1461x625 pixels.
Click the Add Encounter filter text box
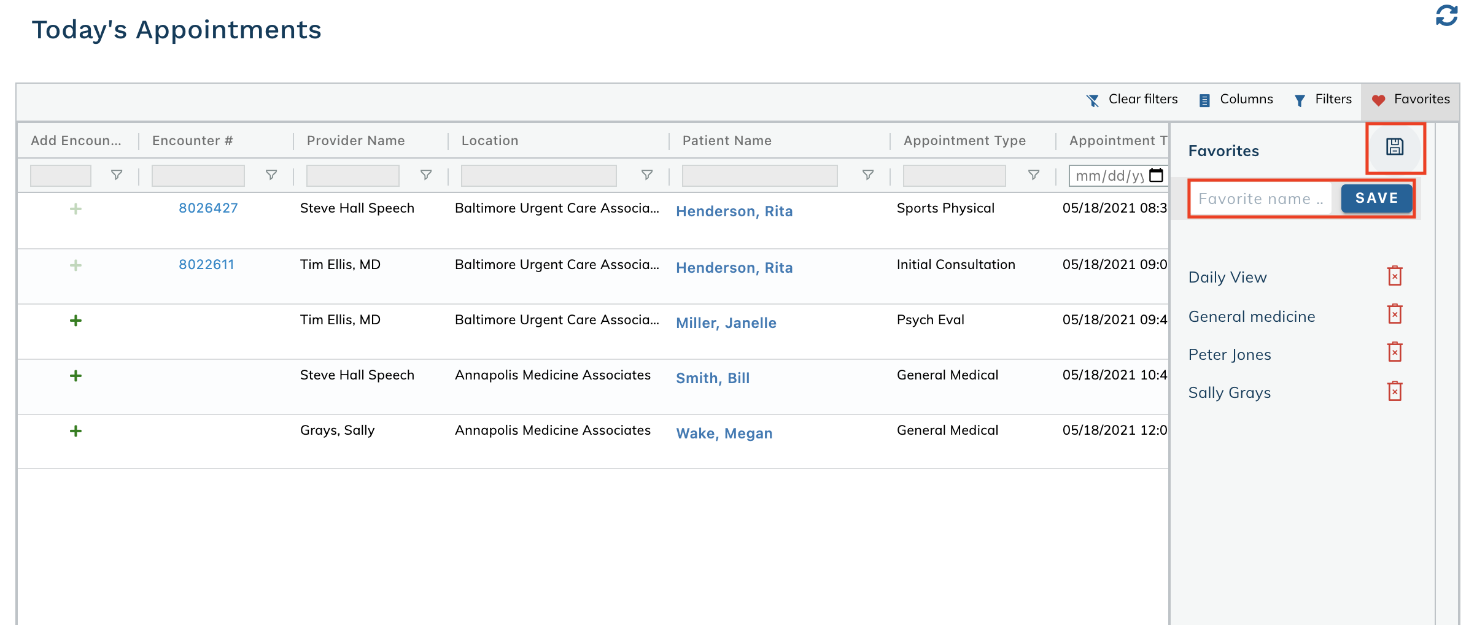(61, 175)
